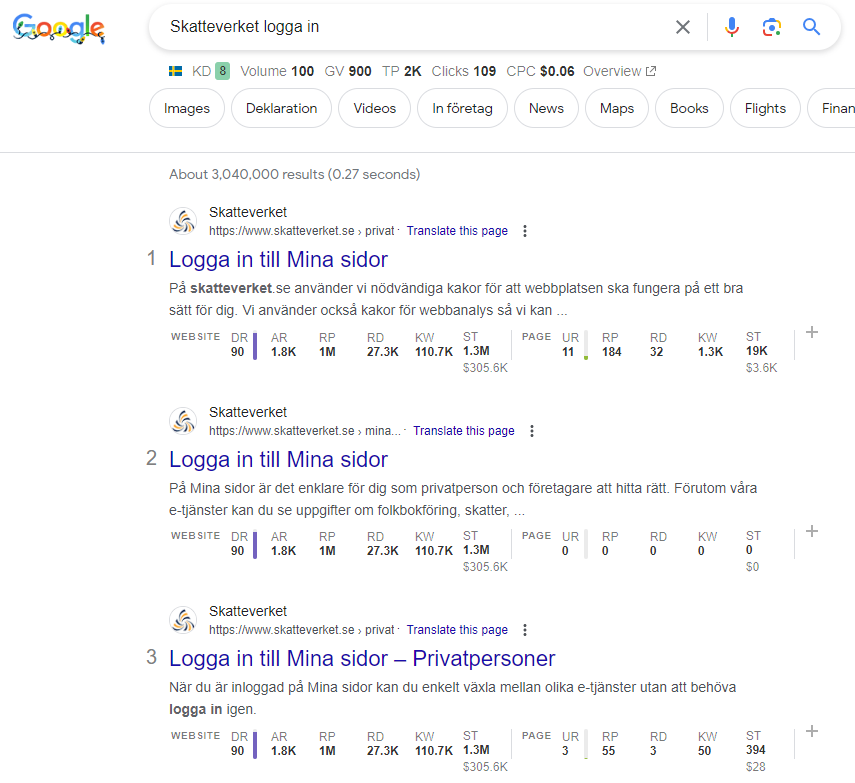Open Ahrefs Overview via the external link icon
Viewport: 855px width, 783px height.
(652, 71)
